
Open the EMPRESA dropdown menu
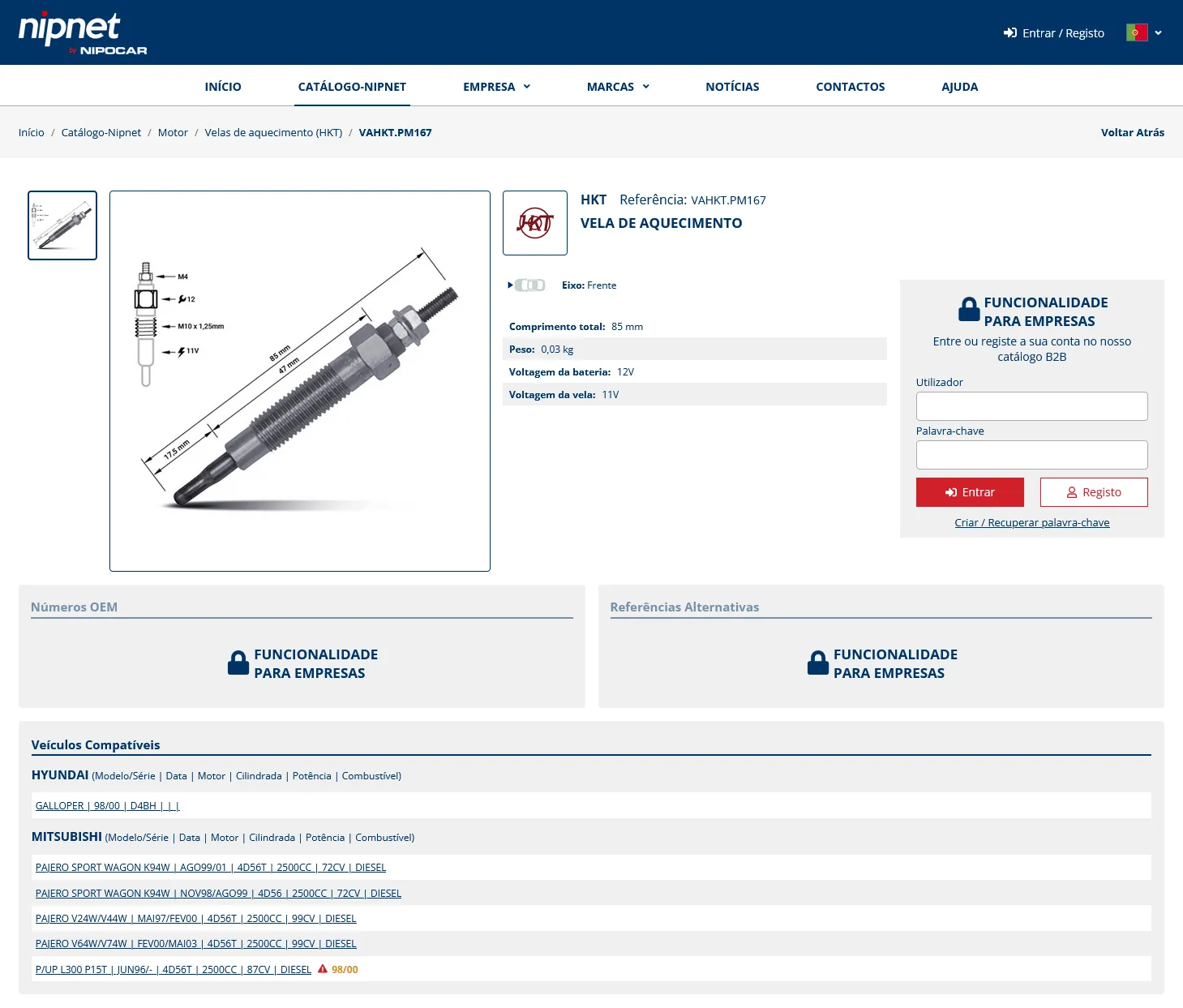pos(496,86)
